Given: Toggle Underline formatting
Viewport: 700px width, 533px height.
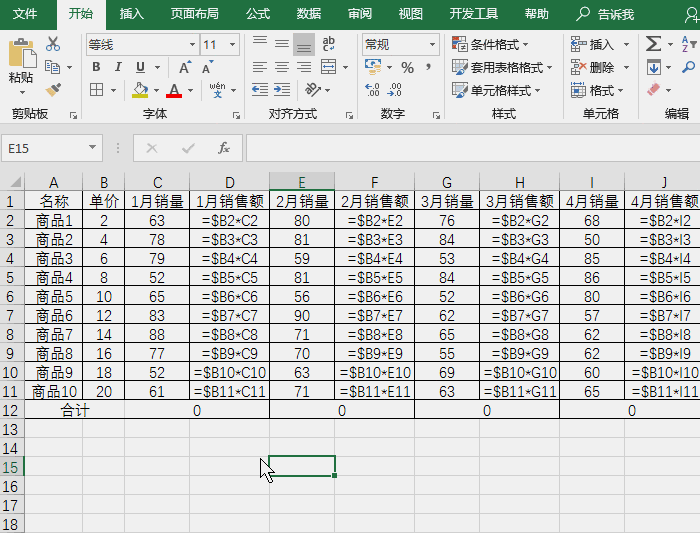Looking at the screenshot, I should (x=140, y=67).
